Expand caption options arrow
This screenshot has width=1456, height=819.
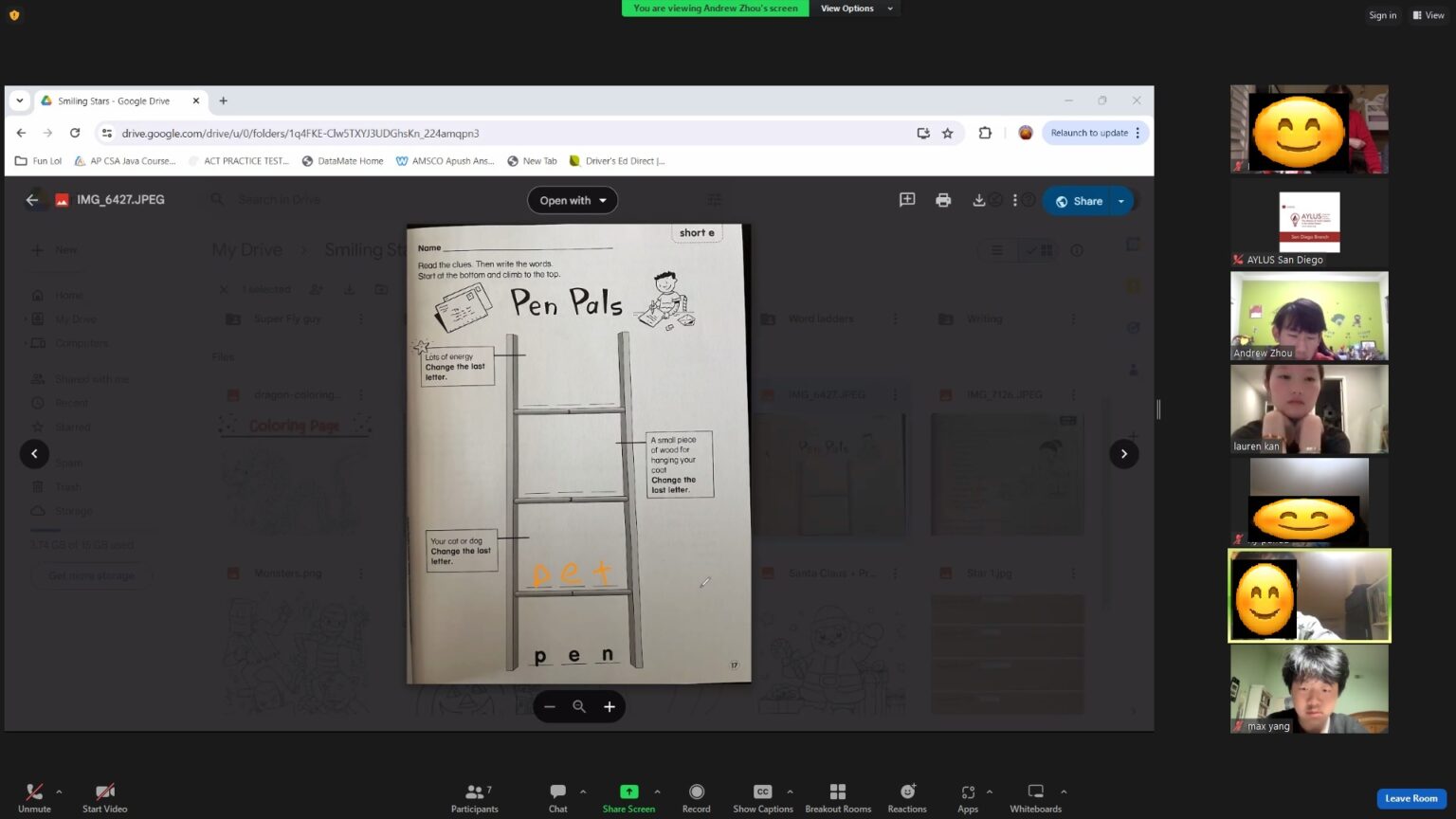click(x=790, y=792)
